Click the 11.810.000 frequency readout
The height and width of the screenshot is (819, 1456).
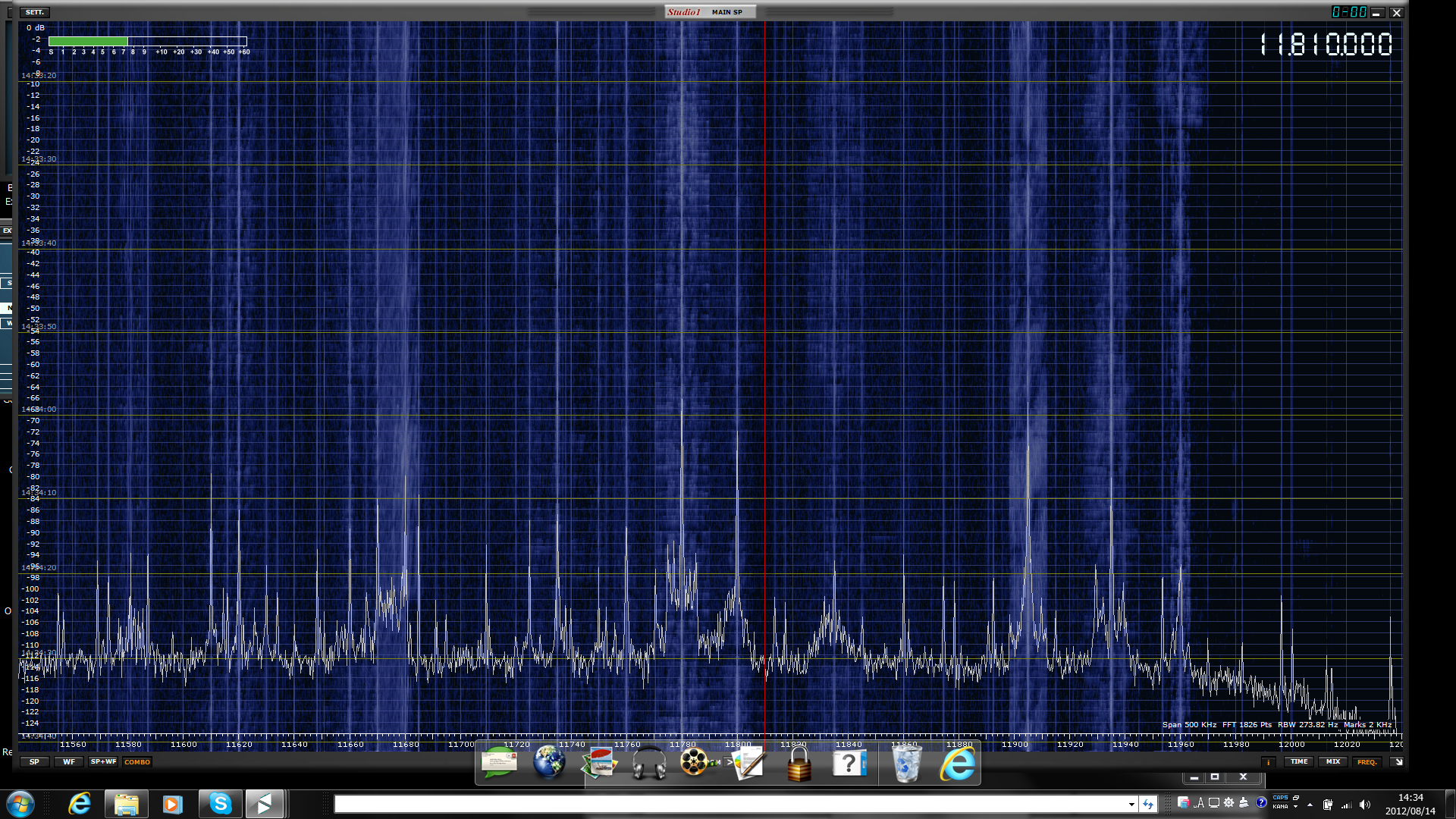coord(1326,45)
